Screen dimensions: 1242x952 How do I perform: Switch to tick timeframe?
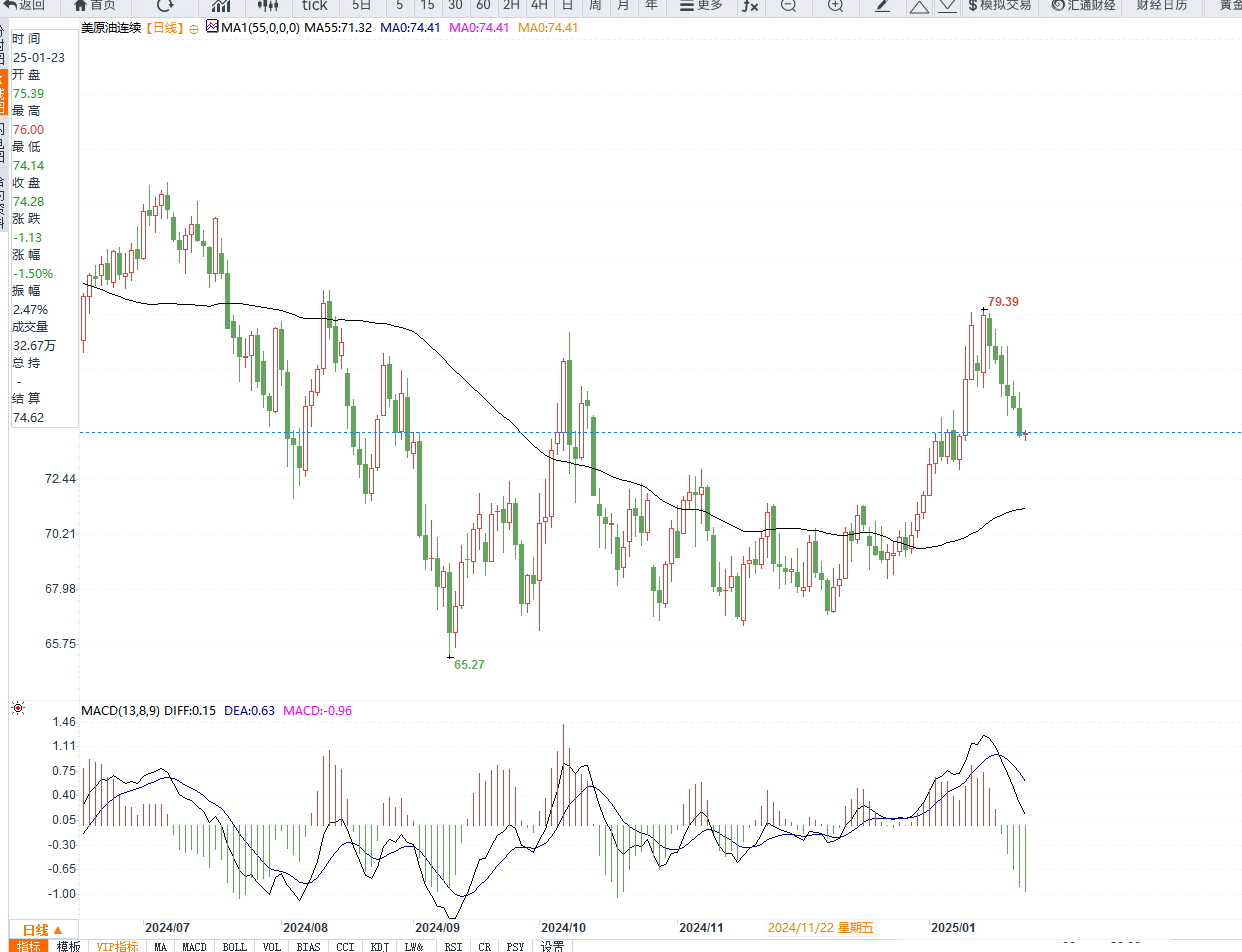tap(315, 5)
